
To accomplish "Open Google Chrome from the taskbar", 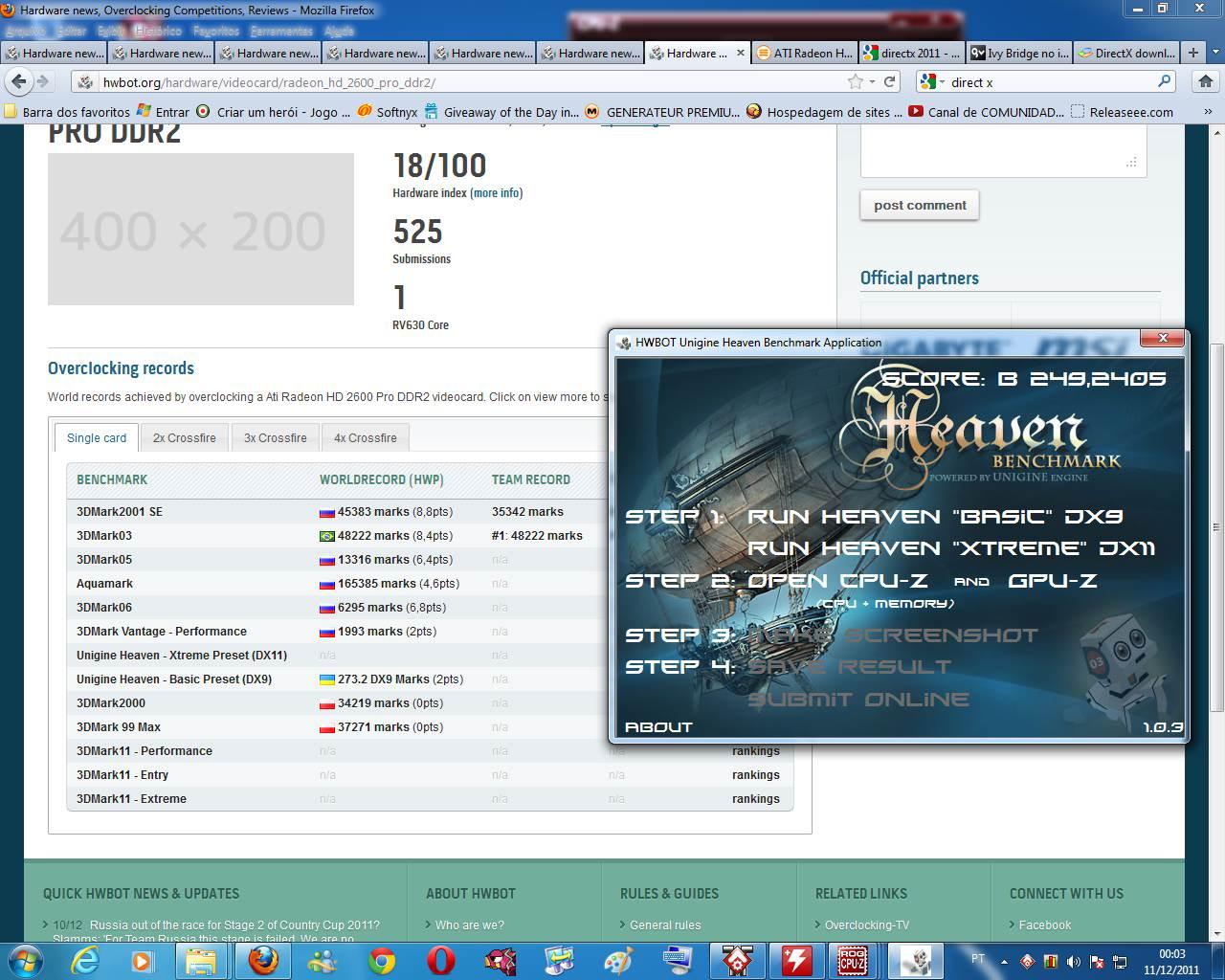I will (x=382, y=960).
